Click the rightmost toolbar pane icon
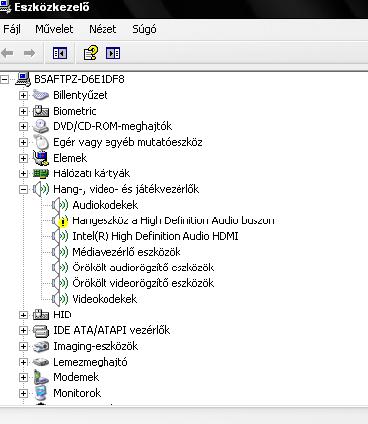The height and width of the screenshot is (424, 368). click(113, 53)
